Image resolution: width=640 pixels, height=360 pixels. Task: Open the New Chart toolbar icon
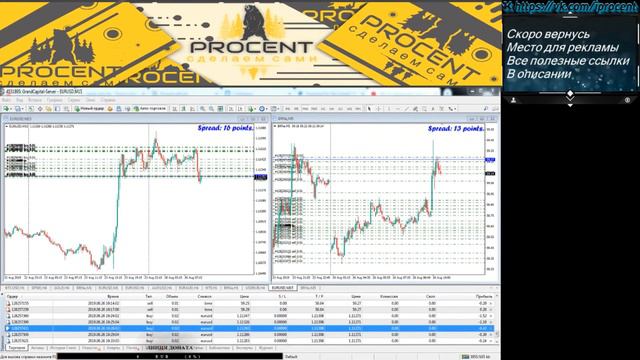pos(6,109)
